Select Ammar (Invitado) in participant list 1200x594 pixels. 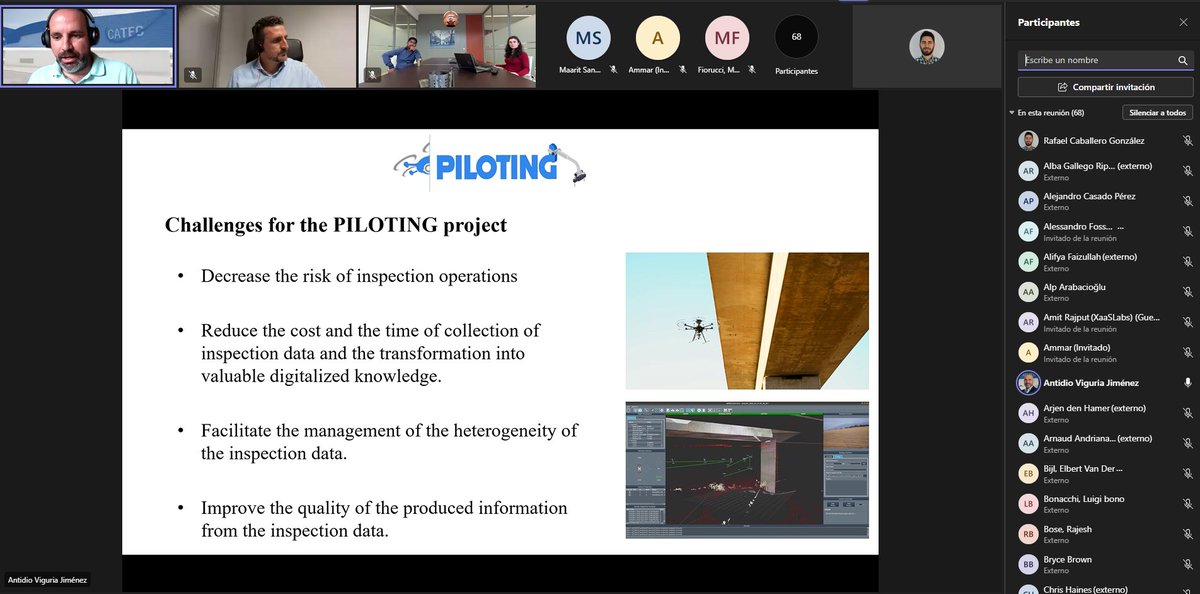point(1104,352)
